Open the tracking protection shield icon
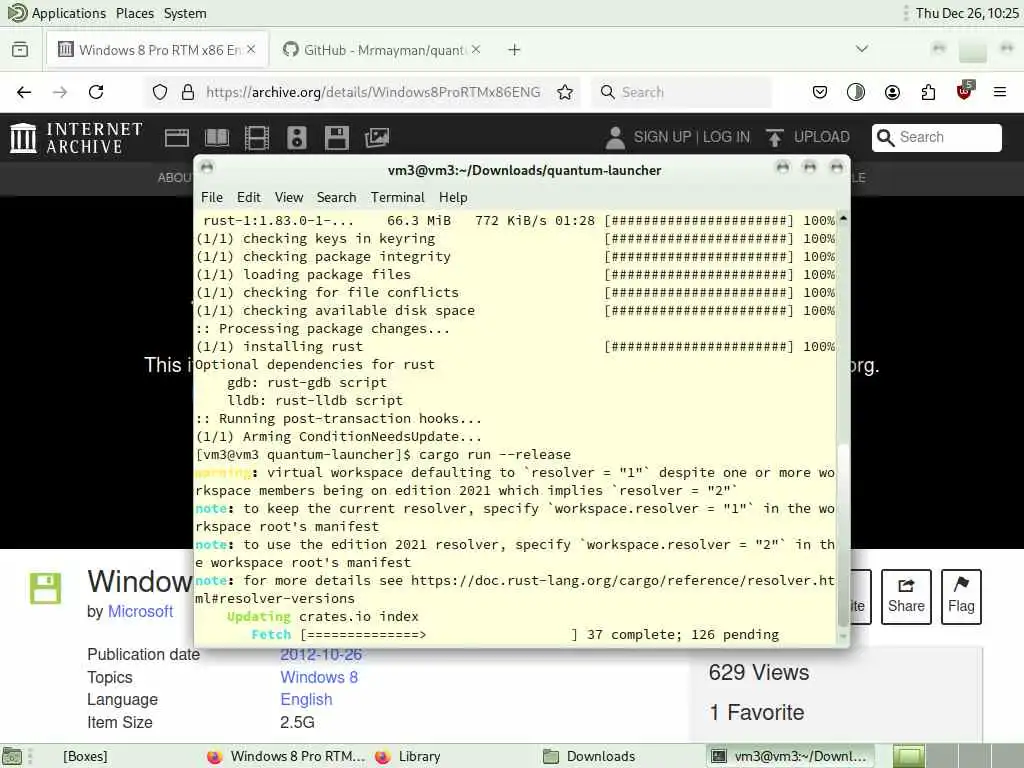1024x768 pixels. point(160,92)
